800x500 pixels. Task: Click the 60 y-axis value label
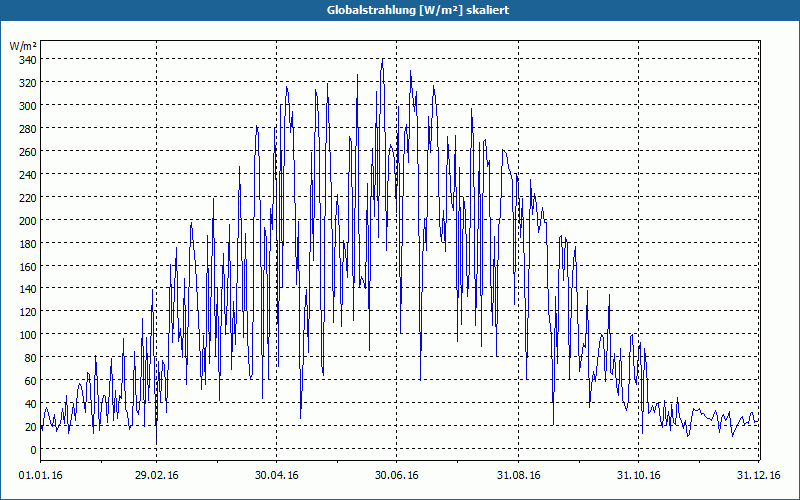pyautogui.click(x=30, y=381)
